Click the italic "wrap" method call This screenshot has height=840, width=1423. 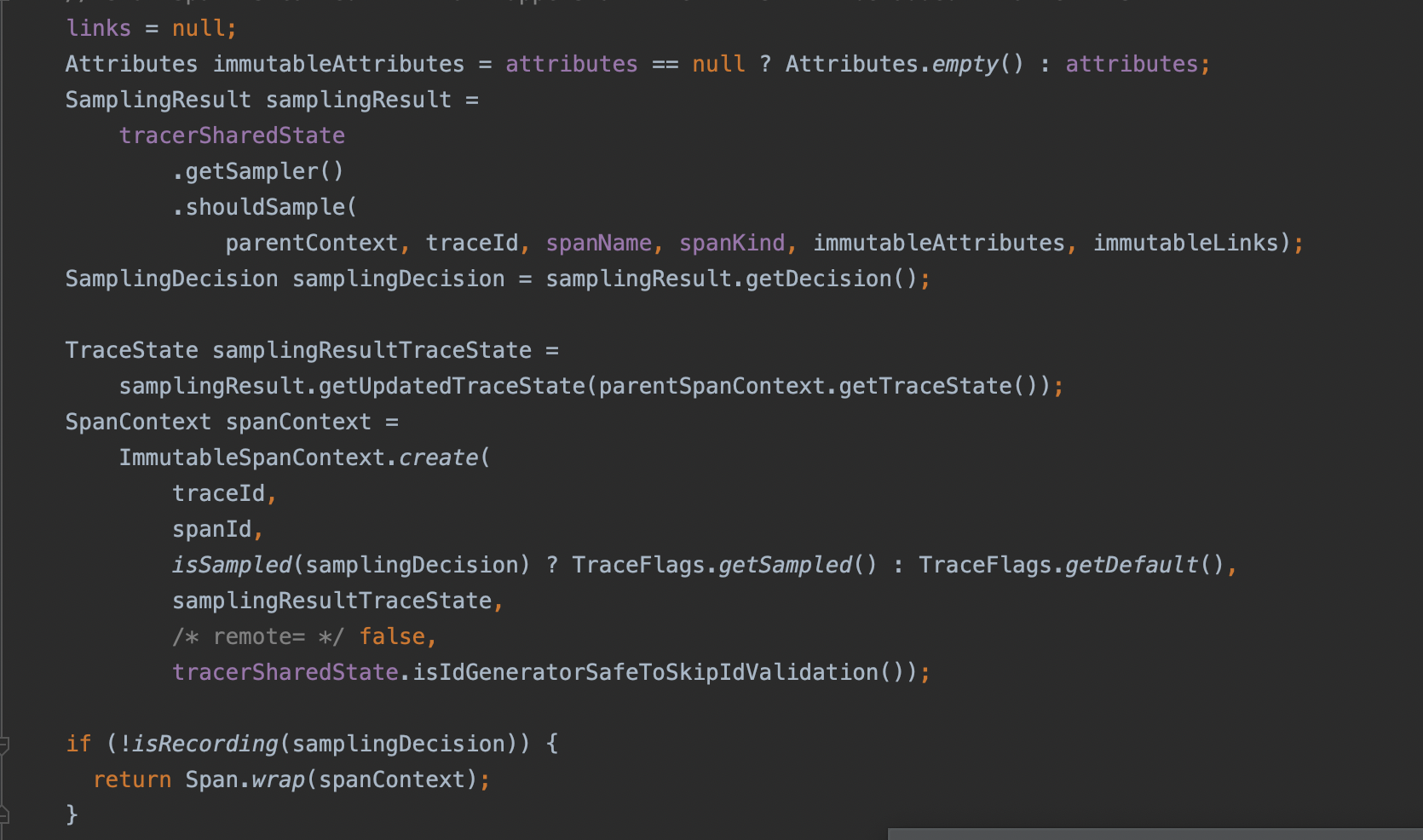click(279, 780)
